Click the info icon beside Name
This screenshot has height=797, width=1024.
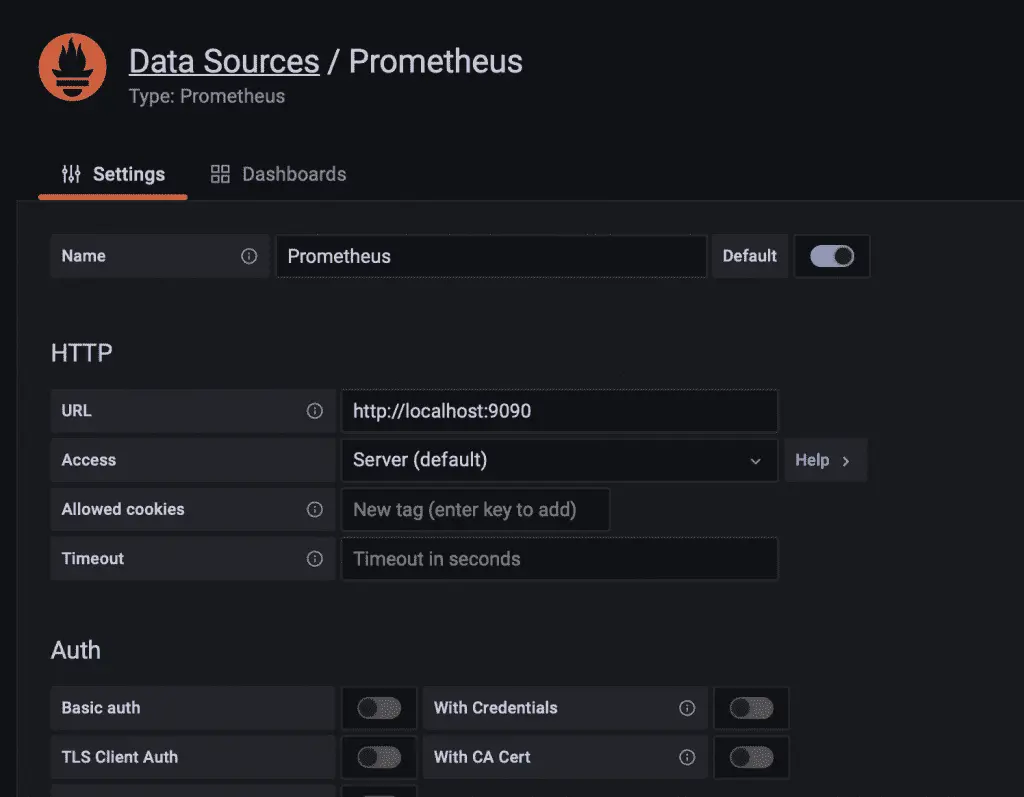(249, 256)
